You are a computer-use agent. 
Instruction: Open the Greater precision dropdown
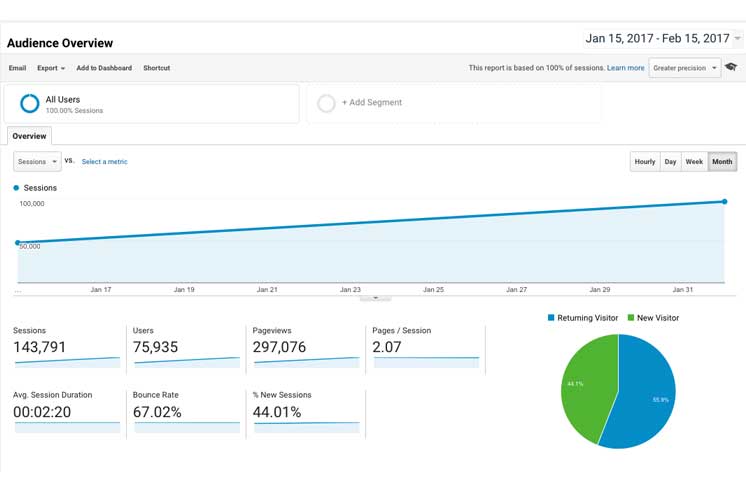(x=684, y=68)
